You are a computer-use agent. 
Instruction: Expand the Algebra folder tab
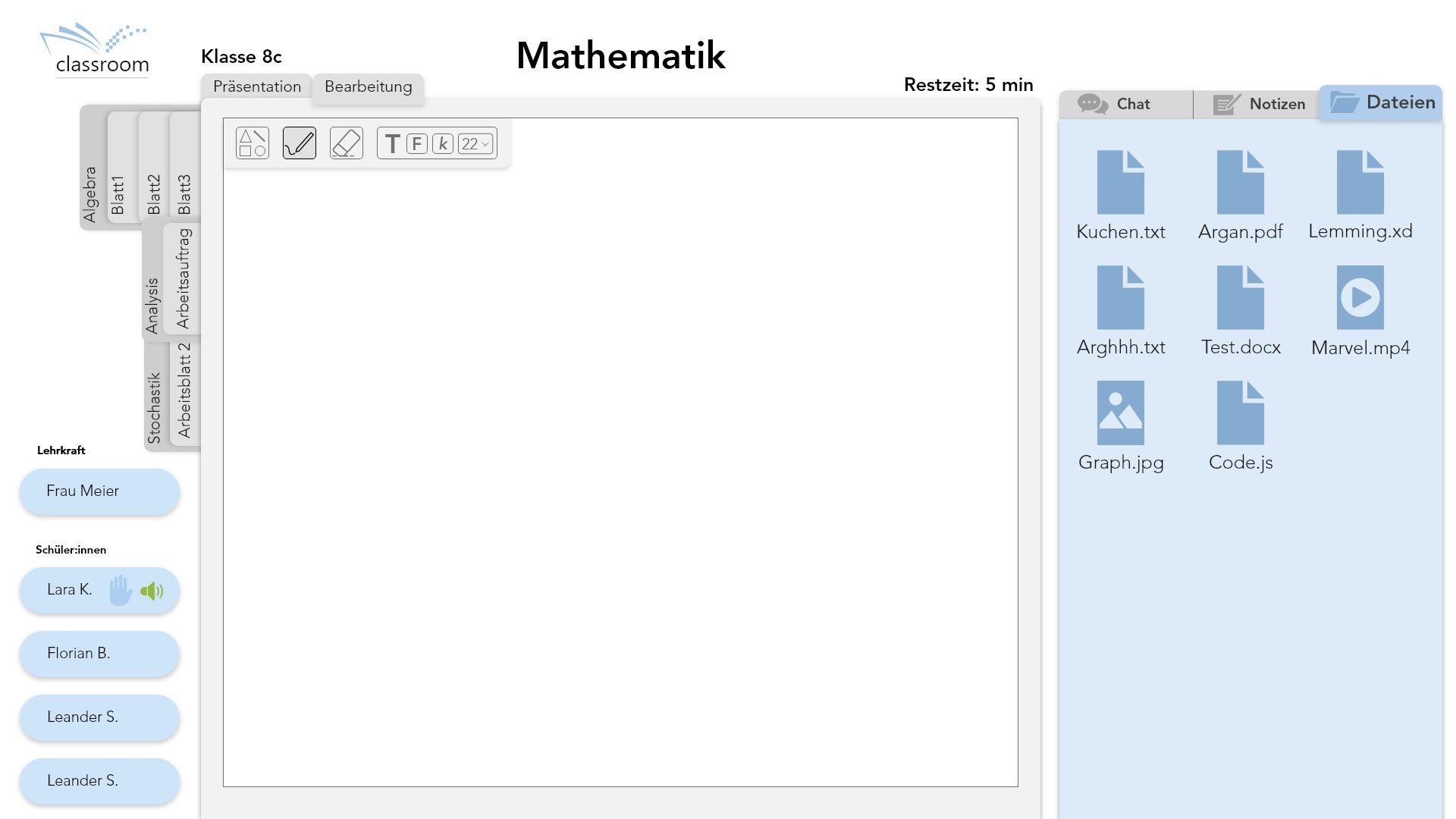coord(91,193)
